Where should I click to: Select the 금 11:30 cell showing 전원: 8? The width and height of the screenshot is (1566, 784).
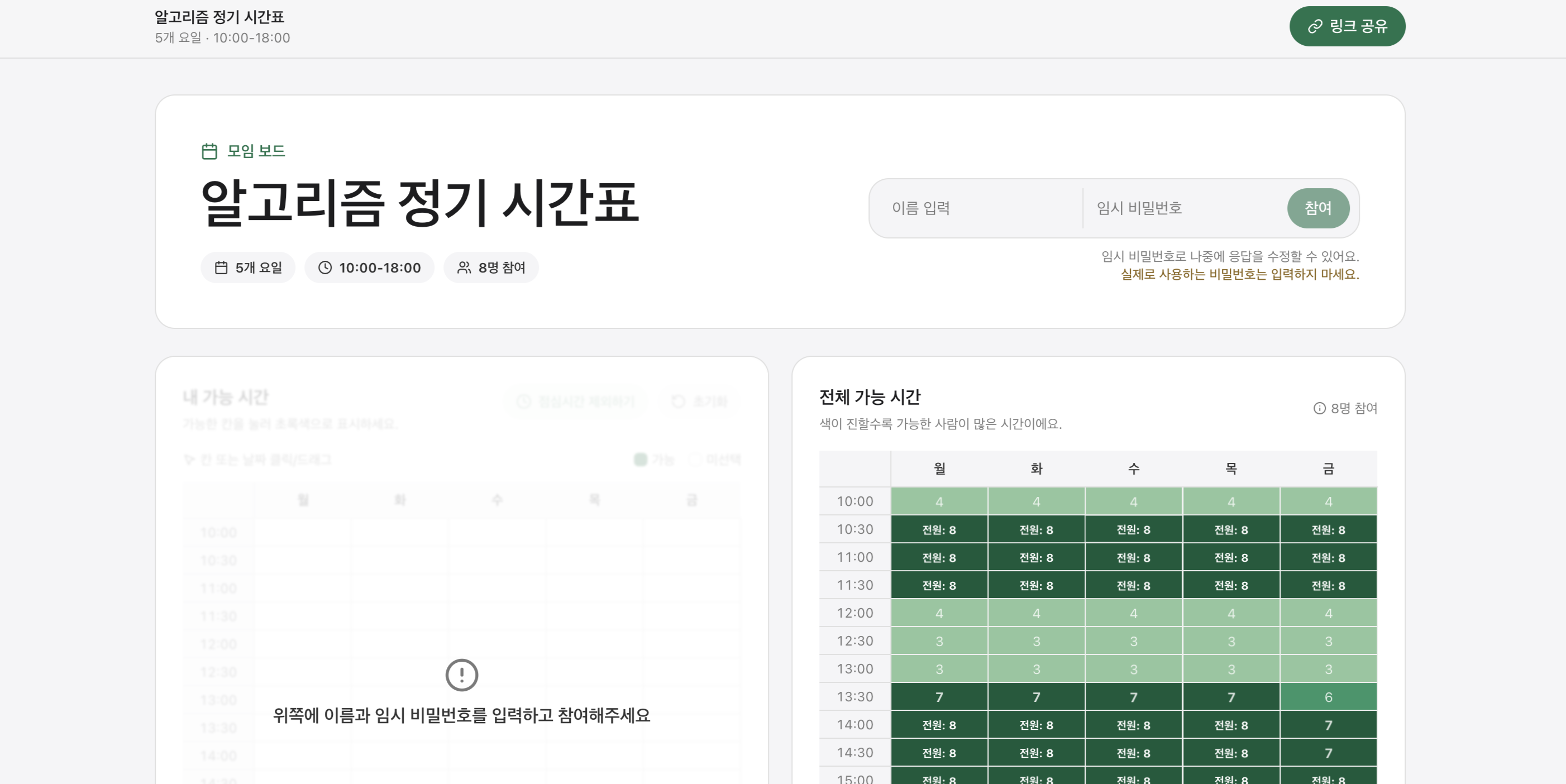(x=1328, y=585)
